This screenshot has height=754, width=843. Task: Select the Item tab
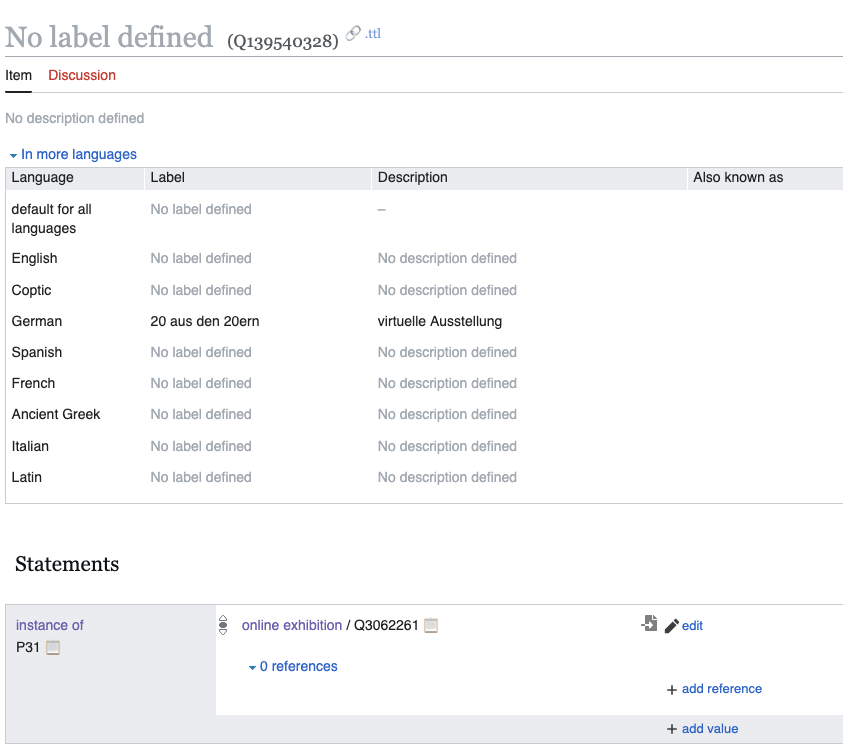pyautogui.click(x=19, y=75)
